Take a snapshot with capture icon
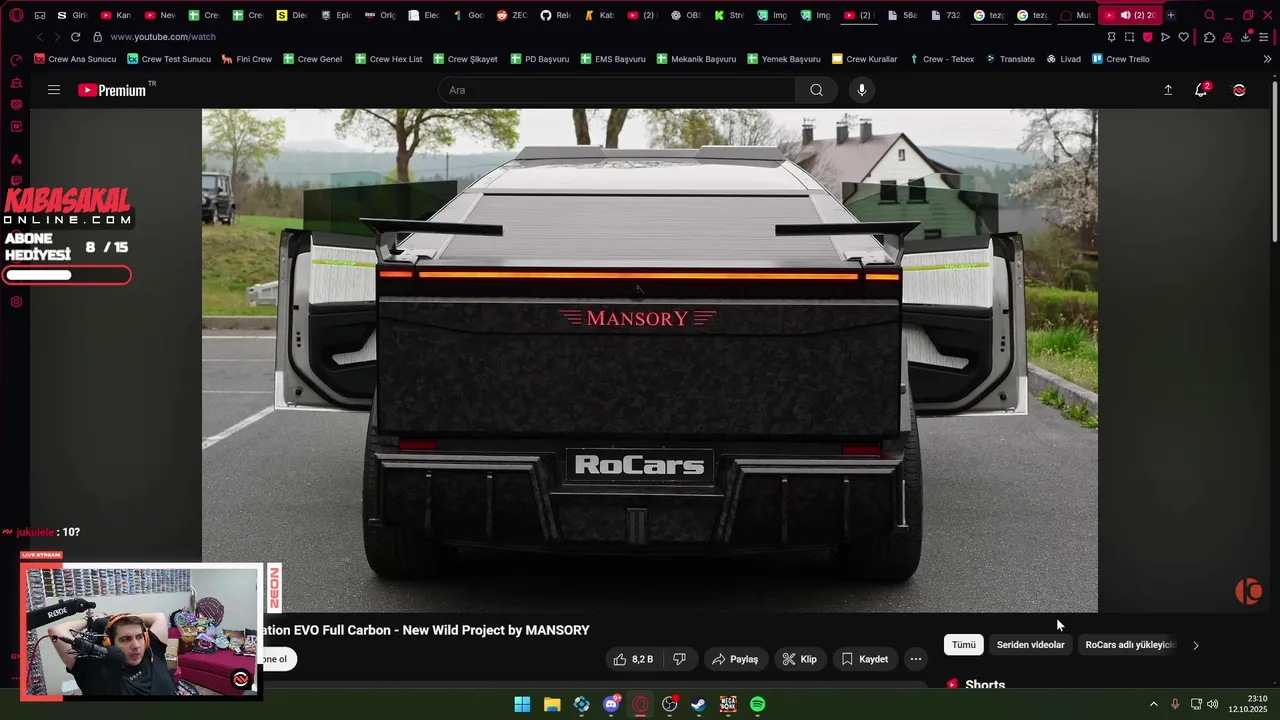This screenshot has width=1280, height=720. tap(1129, 37)
